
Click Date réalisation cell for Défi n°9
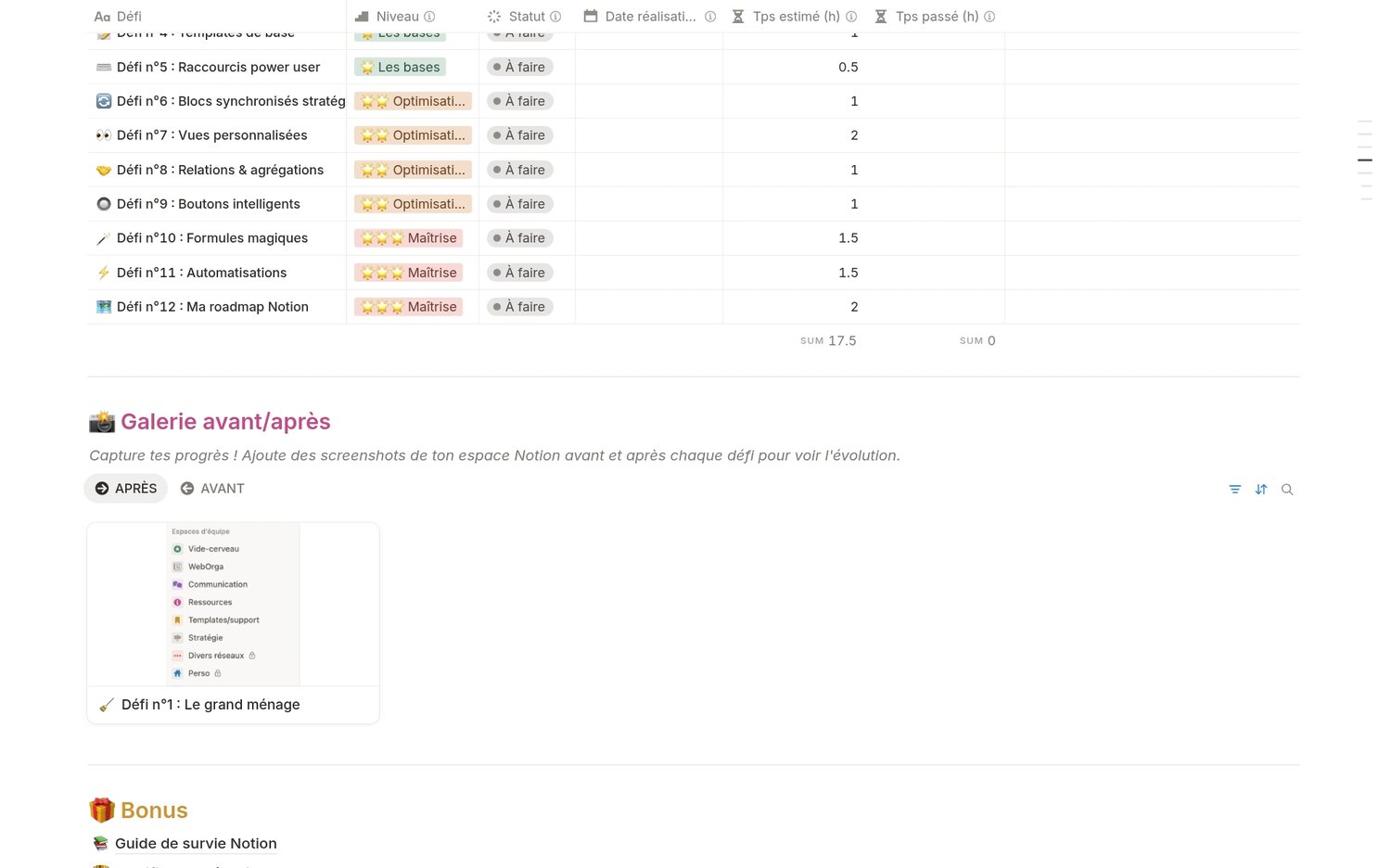649,204
